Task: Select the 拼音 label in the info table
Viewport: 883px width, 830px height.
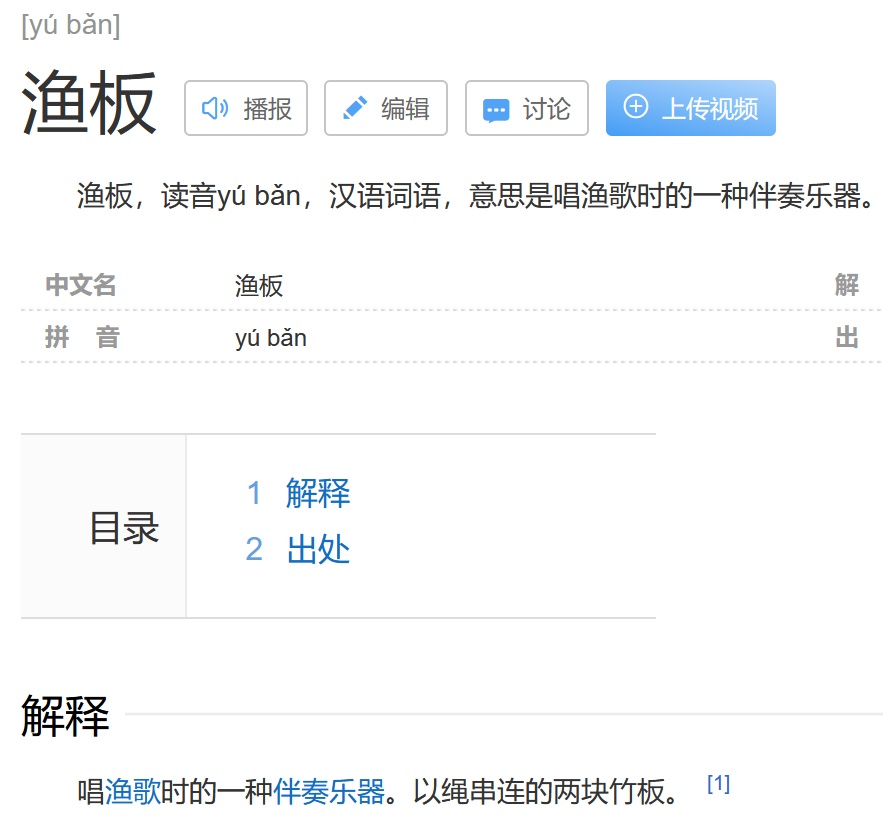Action: coord(81,338)
